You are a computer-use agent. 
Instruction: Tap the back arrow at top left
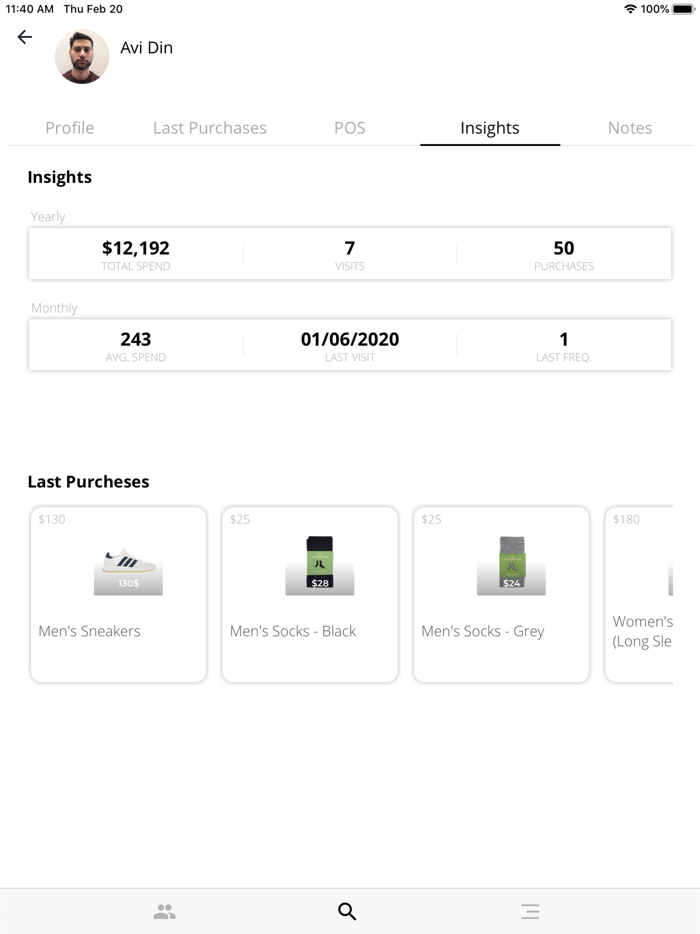[x=24, y=37]
